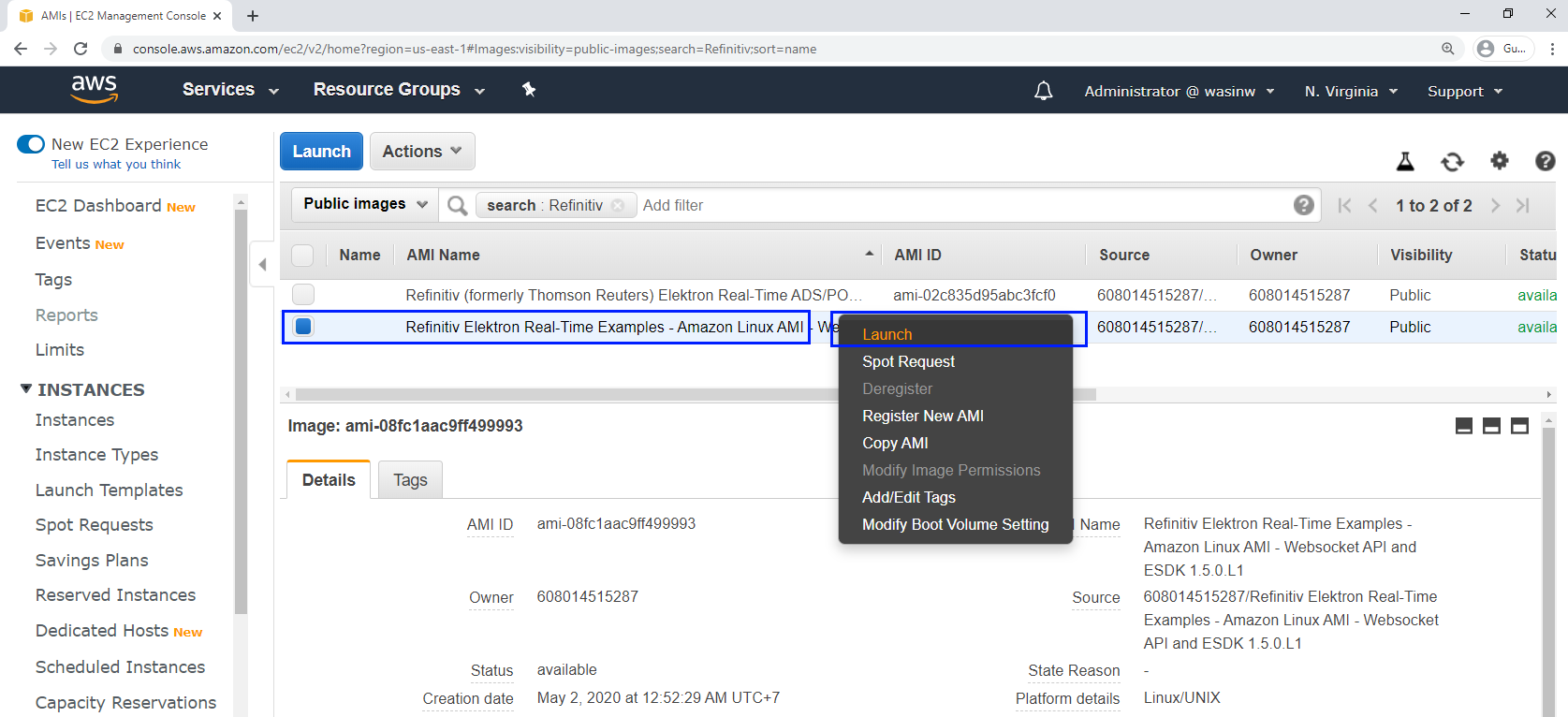Image resolution: width=1568 pixels, height=717 pixels.
Task: Reload the browser page
Action: 81,49
